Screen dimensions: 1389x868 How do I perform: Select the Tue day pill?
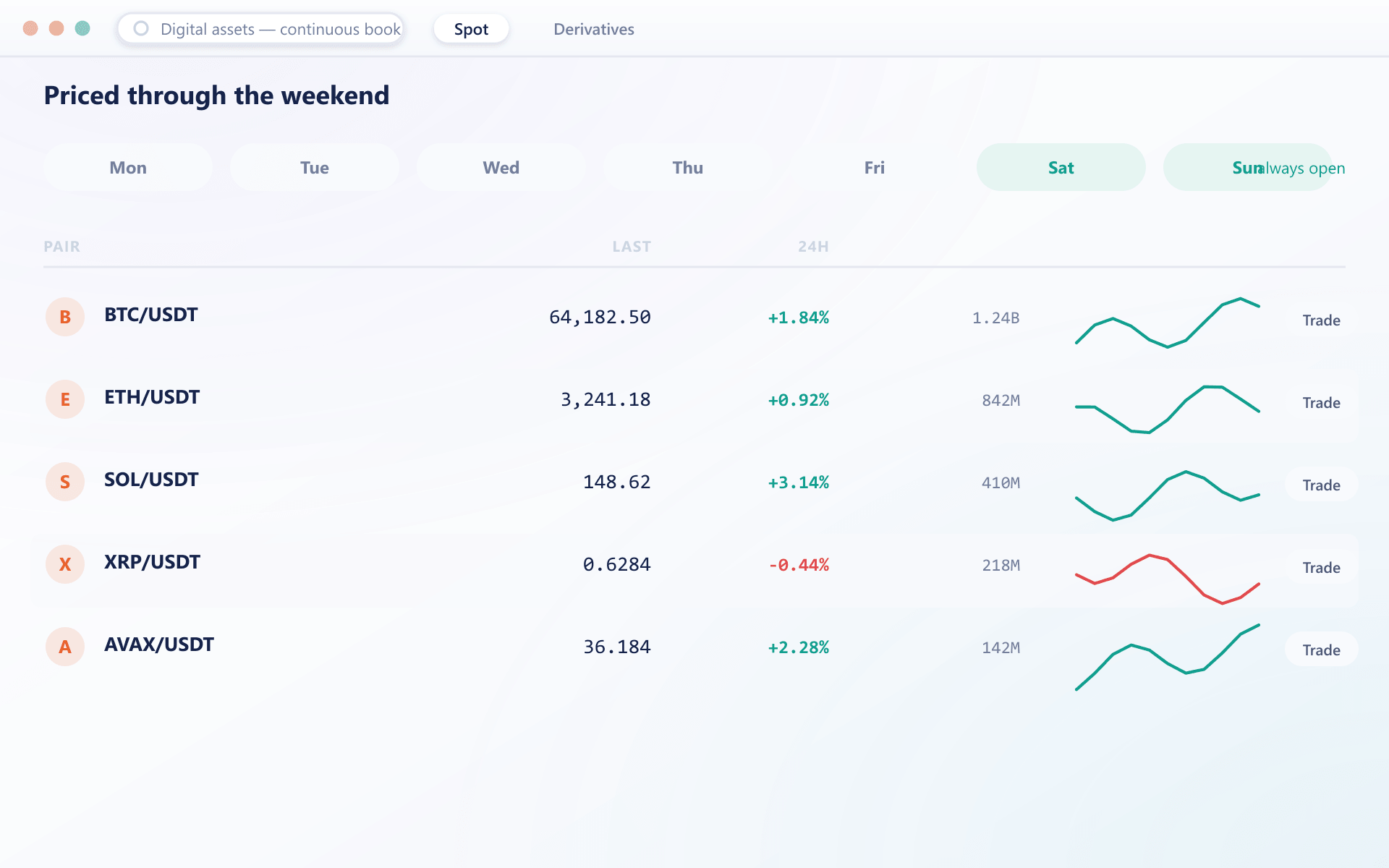coord(315,167)
